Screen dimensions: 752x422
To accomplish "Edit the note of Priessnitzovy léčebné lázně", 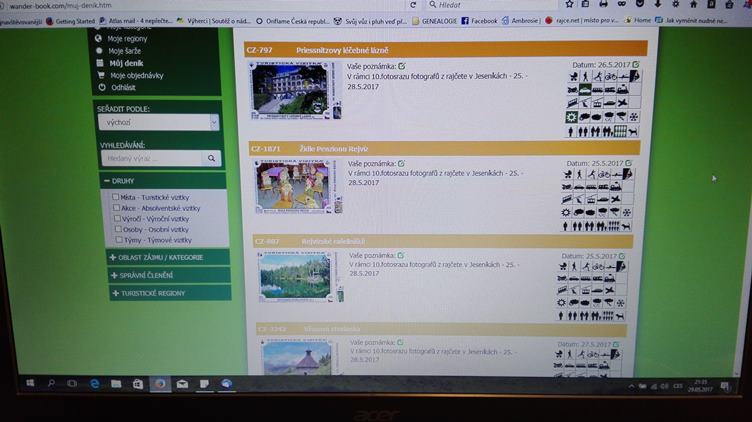I will click(x=402, y=66).
